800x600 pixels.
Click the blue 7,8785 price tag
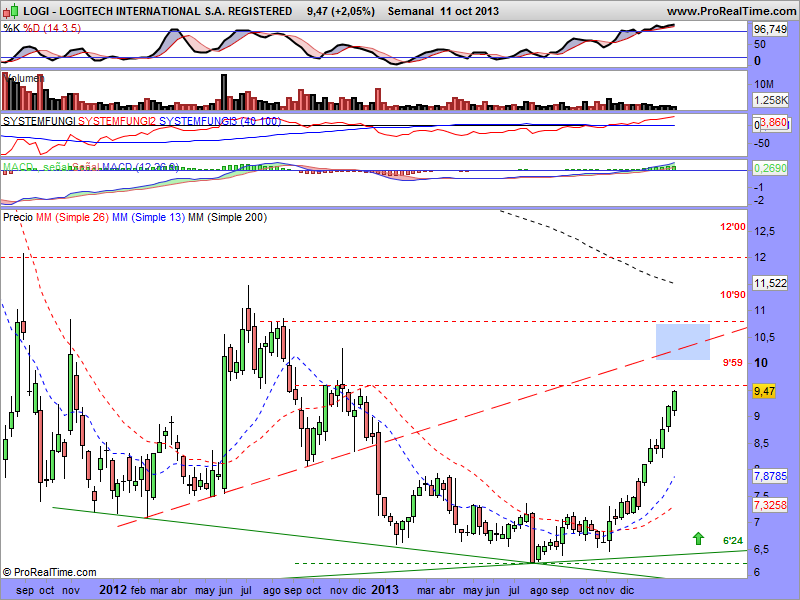(770, 476)
